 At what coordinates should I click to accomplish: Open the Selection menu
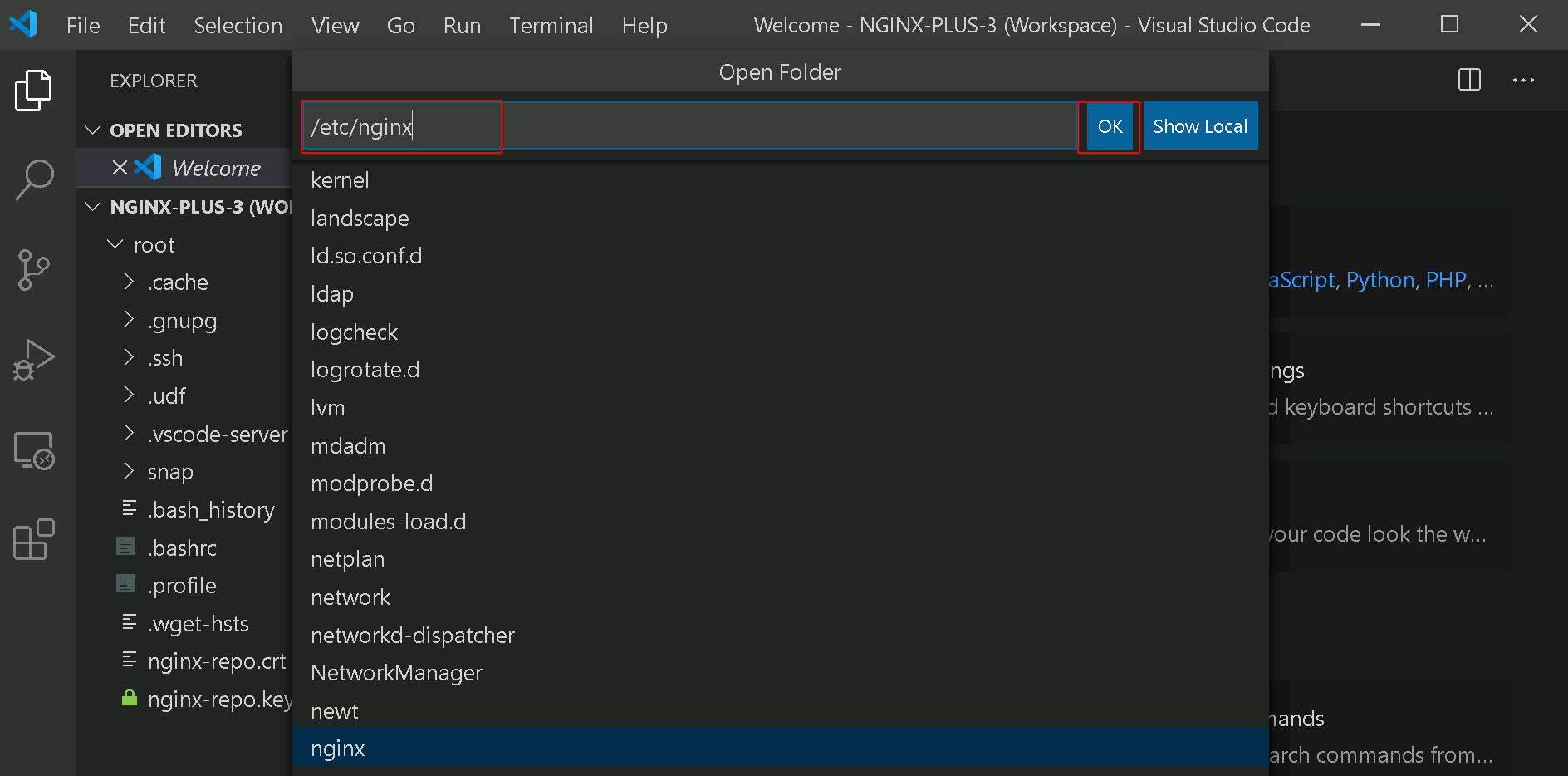coord(238,26)
